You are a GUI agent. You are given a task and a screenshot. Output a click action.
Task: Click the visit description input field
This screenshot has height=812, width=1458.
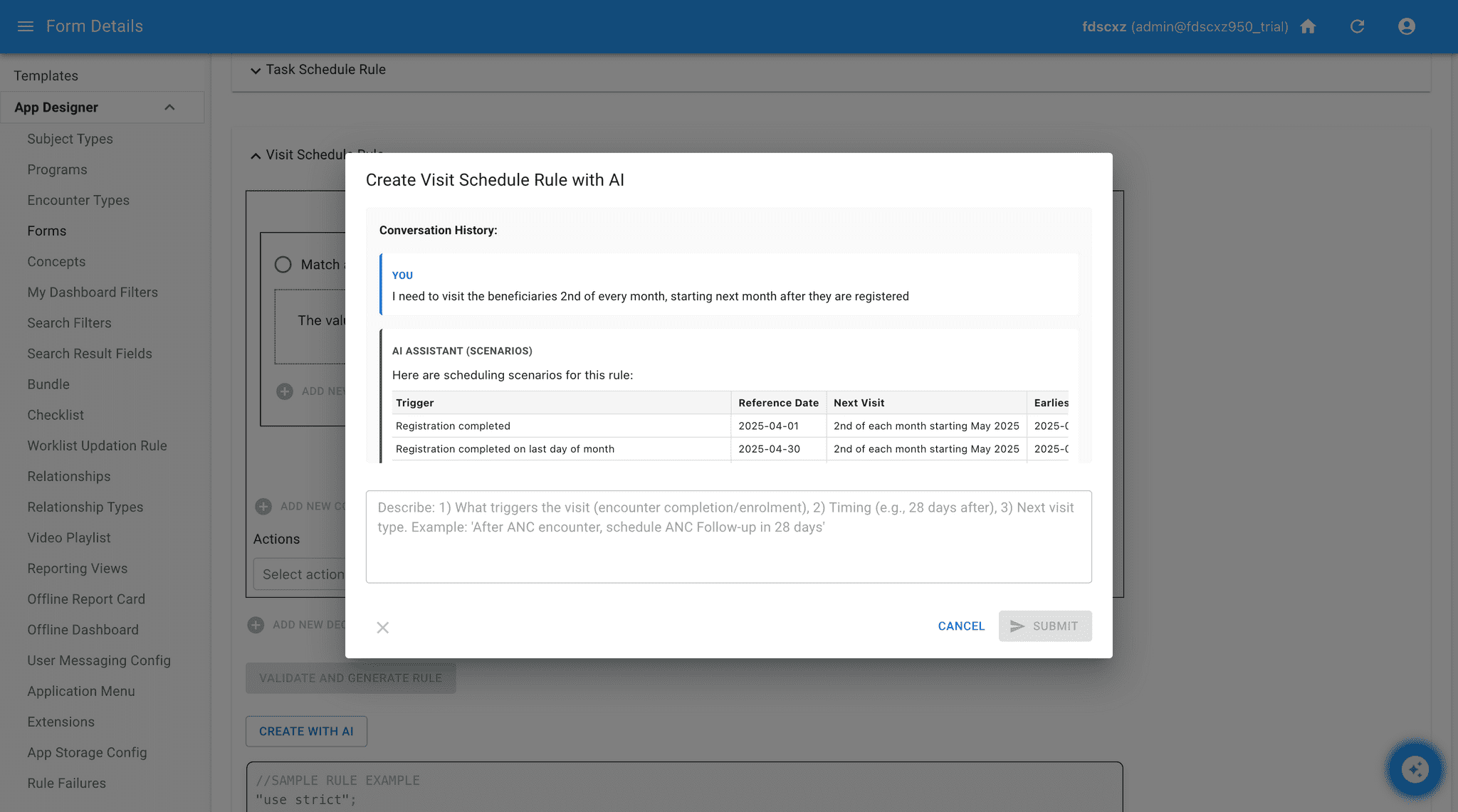pos(728,537)
